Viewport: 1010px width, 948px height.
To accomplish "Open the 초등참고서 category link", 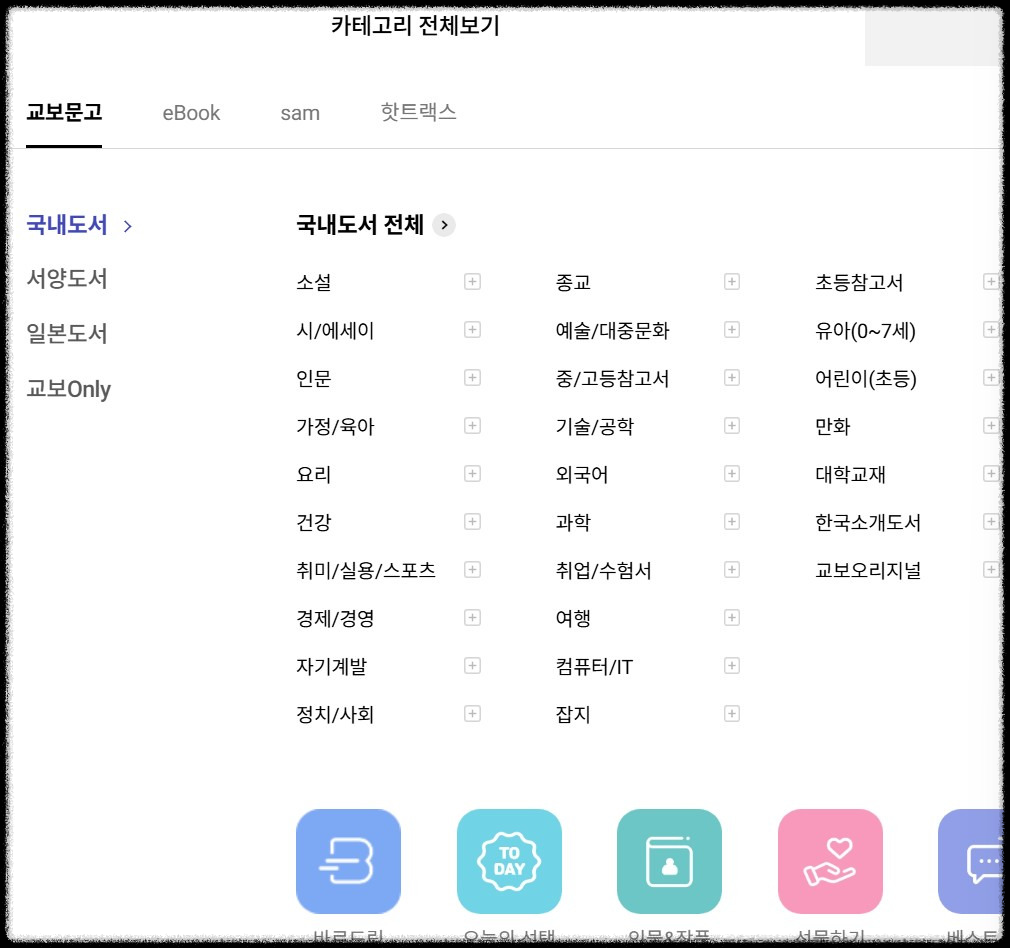I will [x=859, y=282].
